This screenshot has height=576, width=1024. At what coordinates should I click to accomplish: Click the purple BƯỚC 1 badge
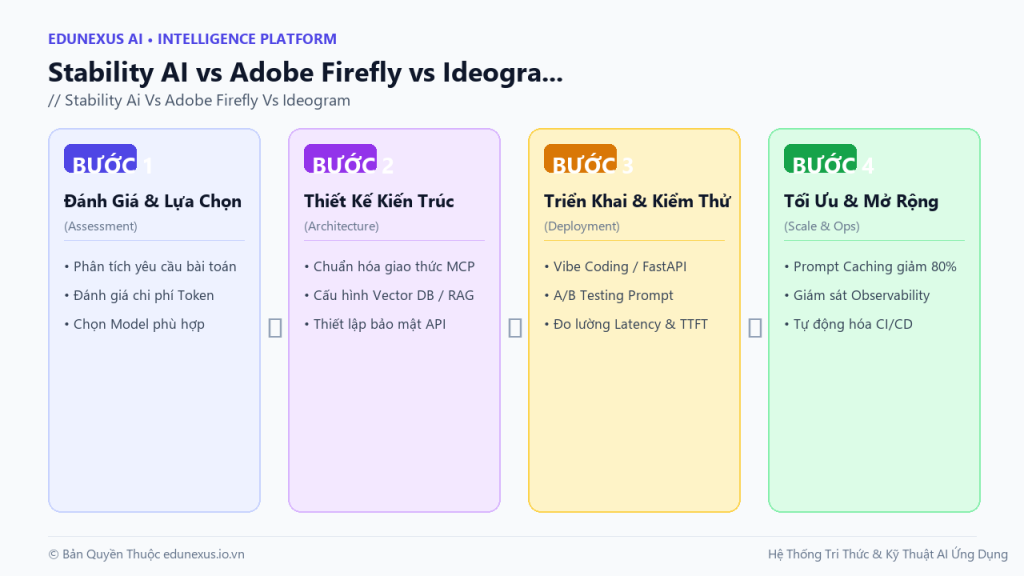[x=101, y=159]
